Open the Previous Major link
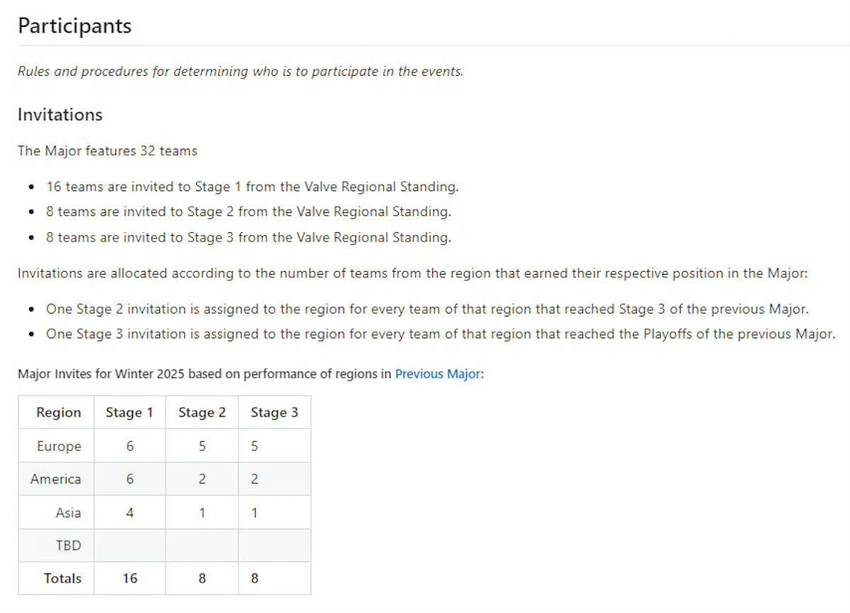This screenshot has width=850, height=613. [x=437, y=374]
